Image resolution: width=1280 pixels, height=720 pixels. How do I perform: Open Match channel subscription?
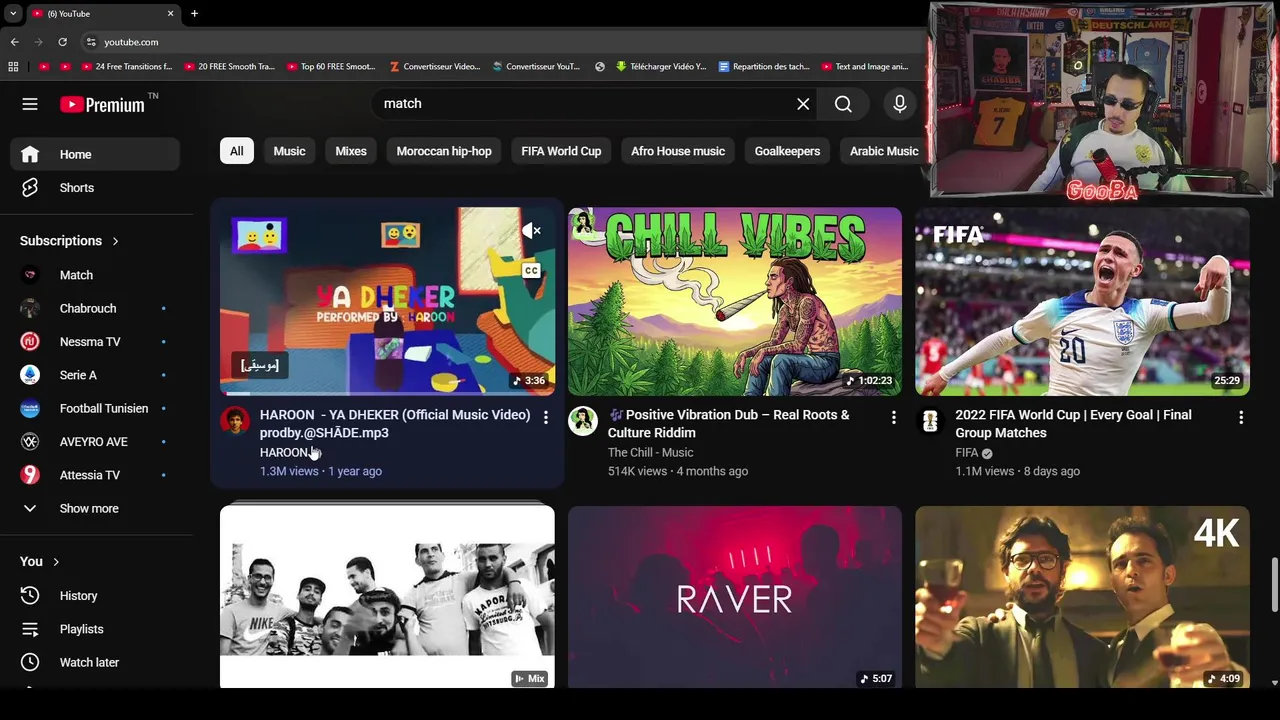(95, 275)
